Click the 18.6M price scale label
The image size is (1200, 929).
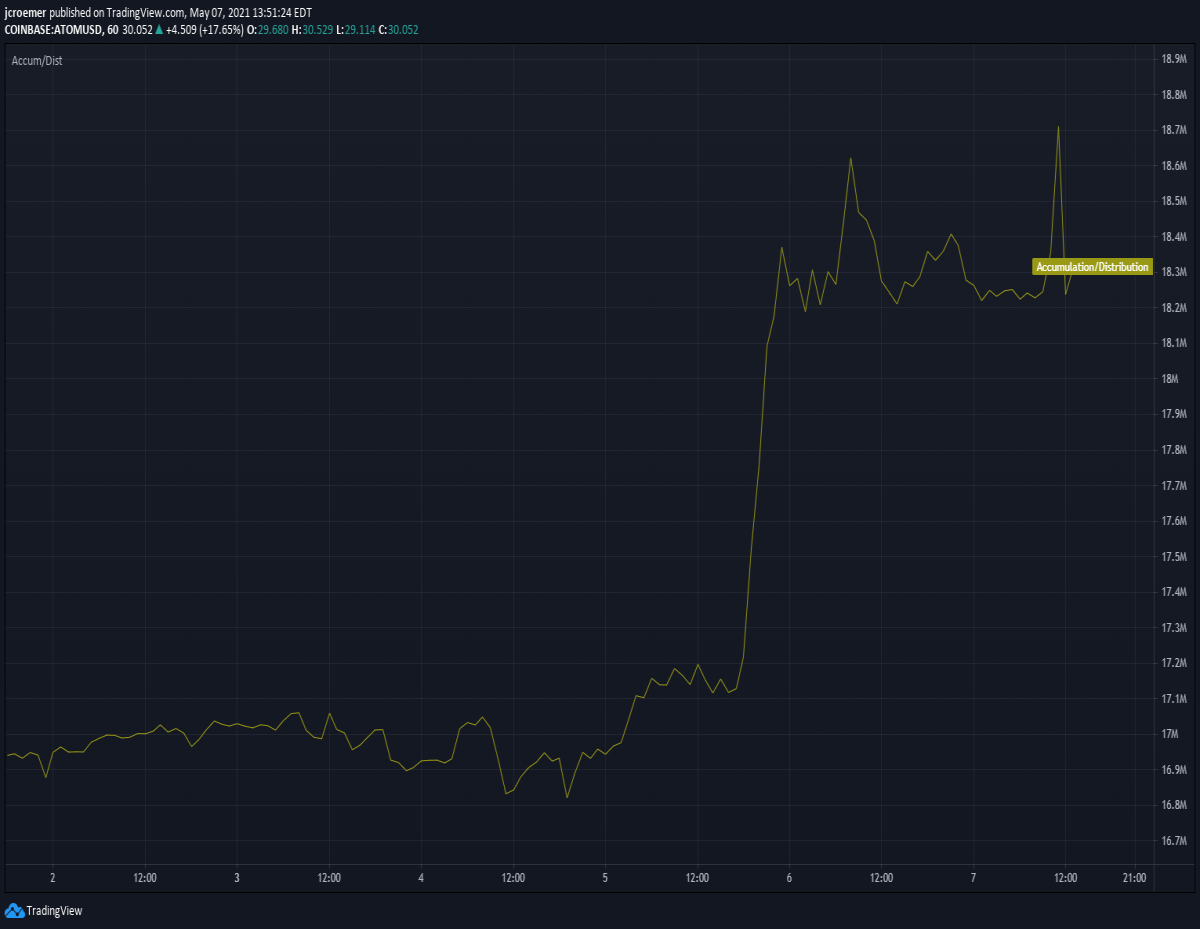(1173, 166)
